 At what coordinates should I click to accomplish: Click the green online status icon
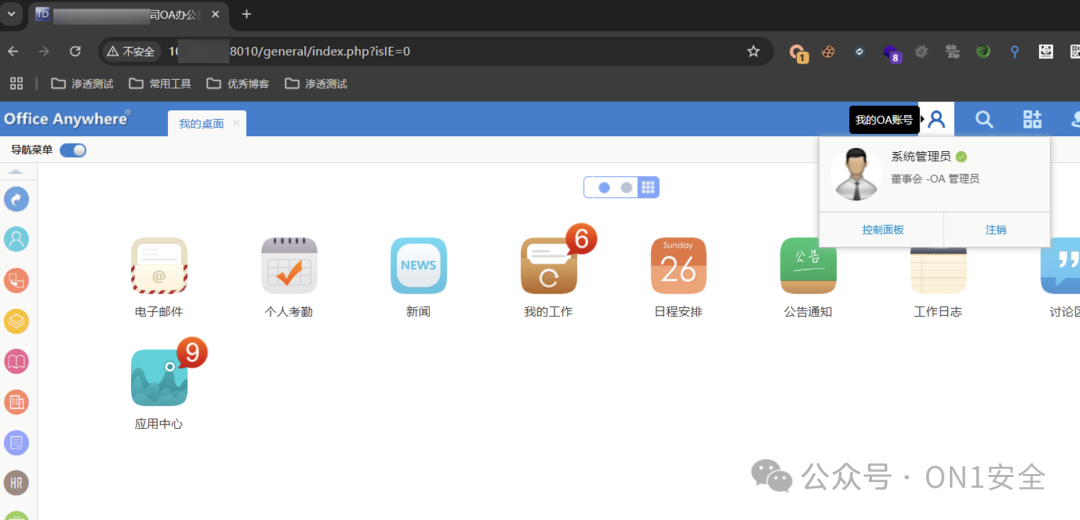click(x=962, y=156)
